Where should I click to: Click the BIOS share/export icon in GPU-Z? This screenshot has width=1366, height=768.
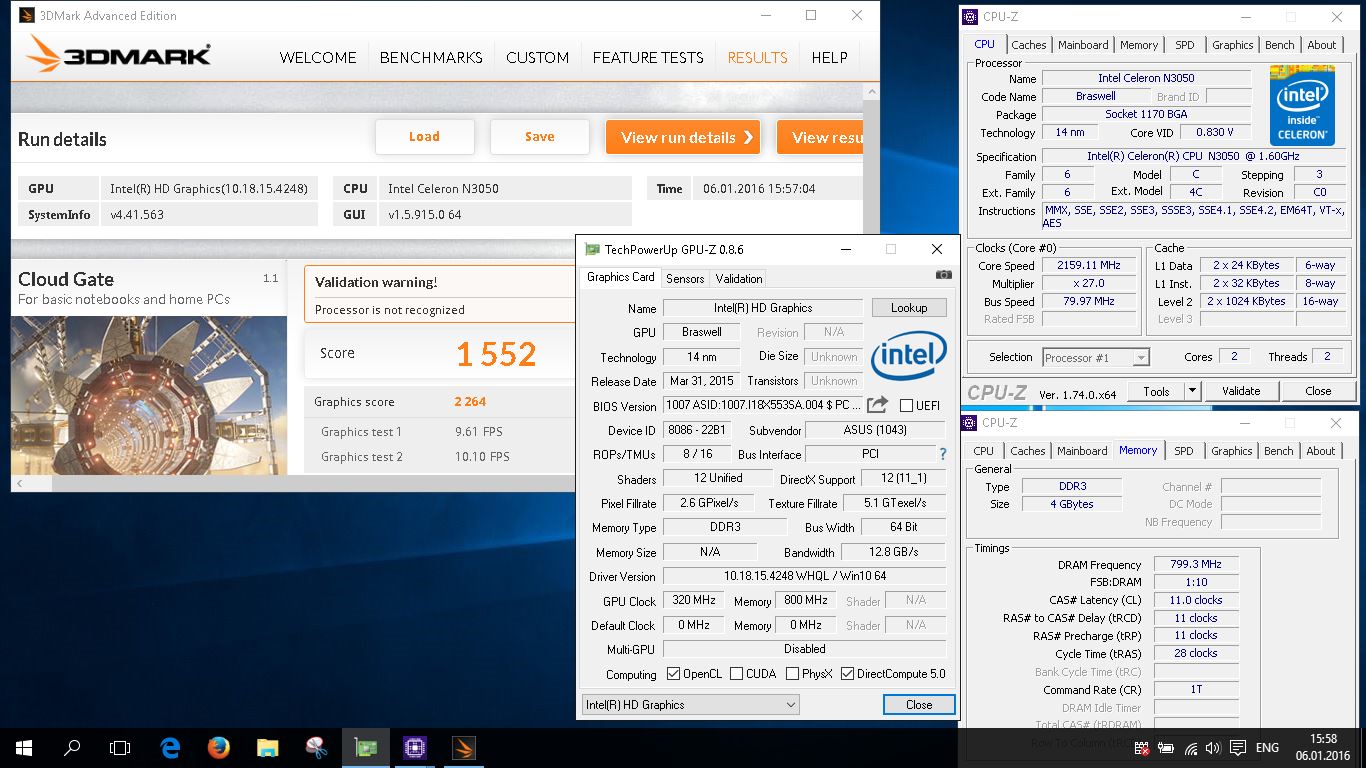pyautogui.click(x=877, y=404)
